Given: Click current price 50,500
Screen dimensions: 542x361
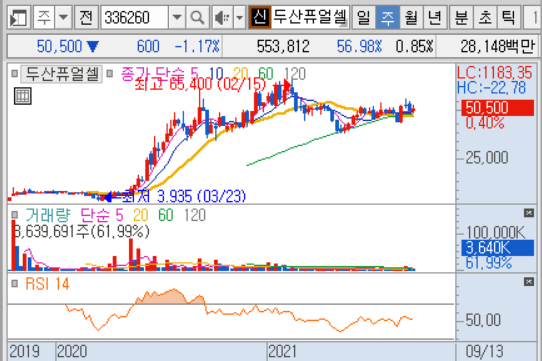Looking at the screenshot, I should pos(59,46).
